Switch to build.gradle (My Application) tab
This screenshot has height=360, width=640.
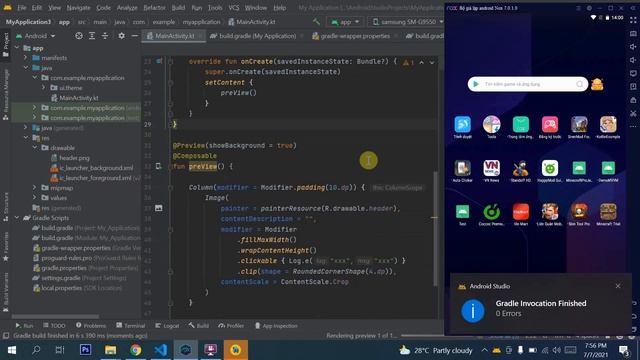(x=257, y=36)
